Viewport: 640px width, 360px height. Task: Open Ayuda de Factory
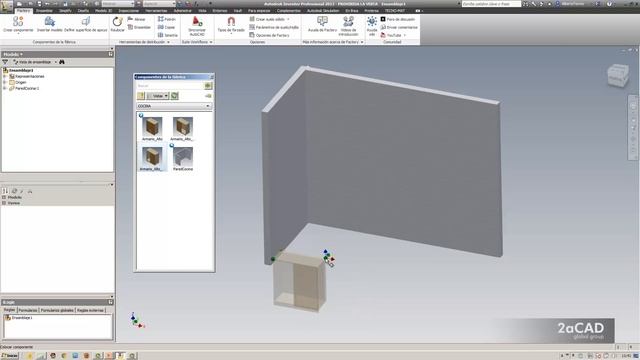(x=322, y=24)
